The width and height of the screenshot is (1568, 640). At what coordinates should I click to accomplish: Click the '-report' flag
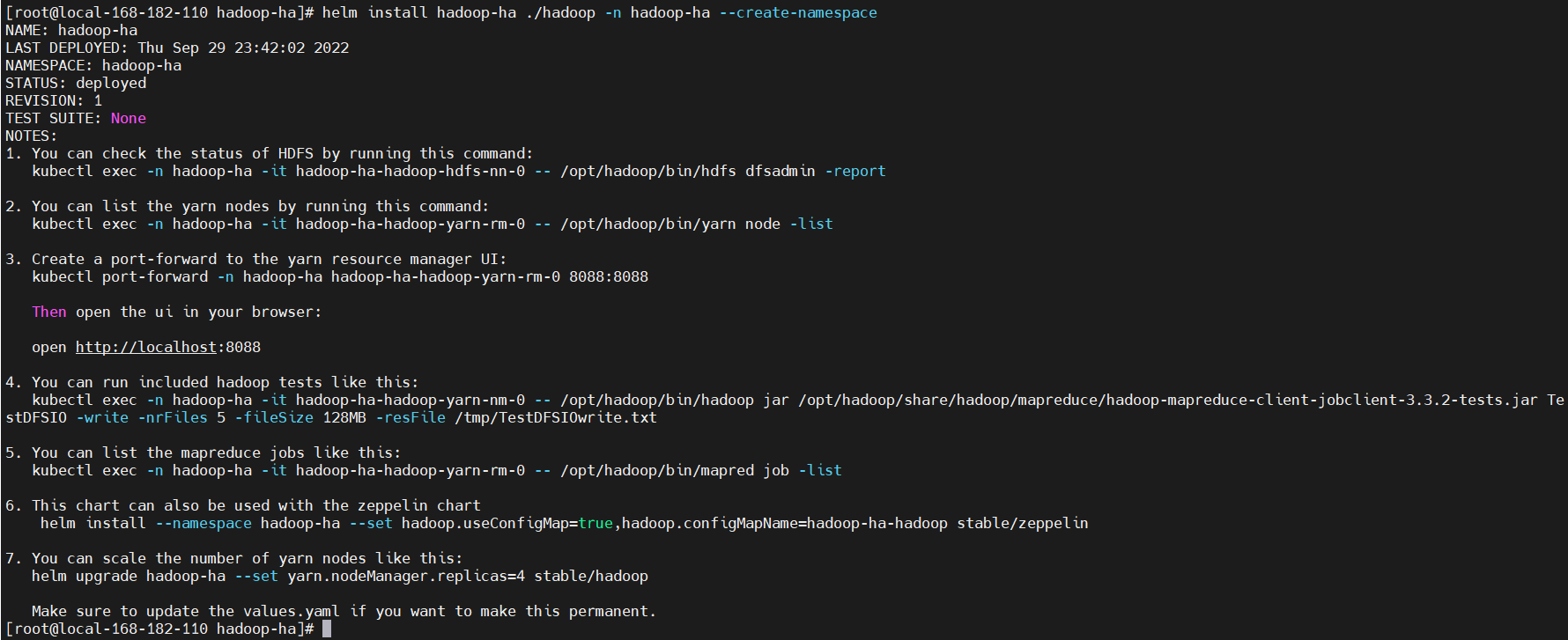click(855, 171)
